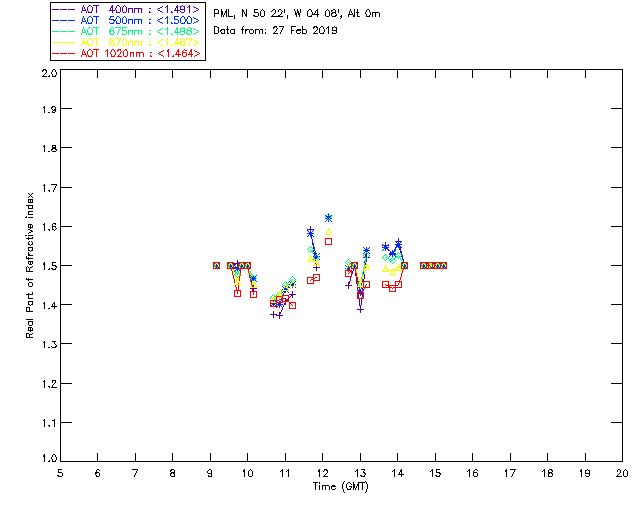Viewport: 640px width, 512px height.
Task: Click the 17 x-axis hour label
Action: point(510,473)
